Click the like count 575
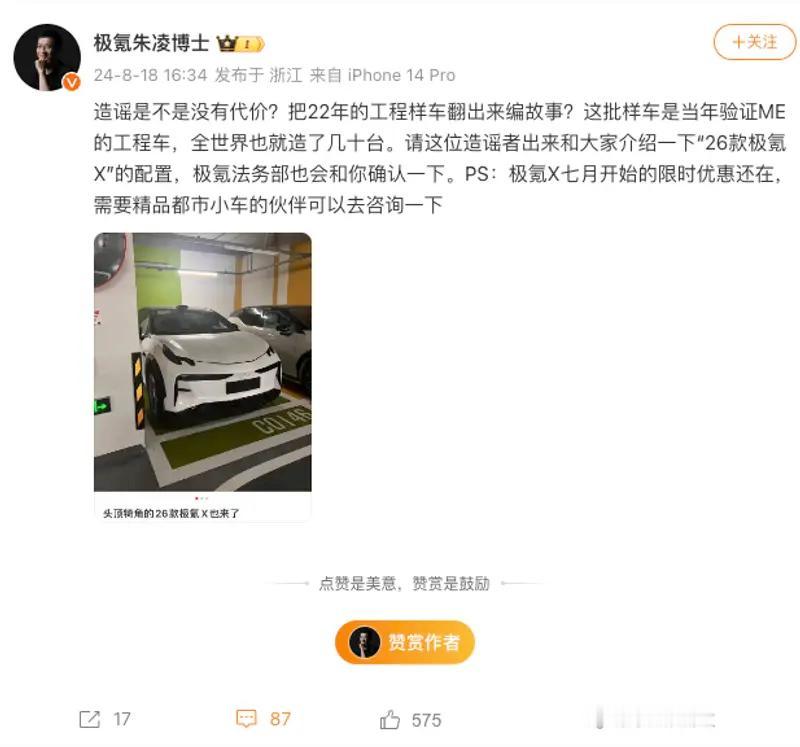This screenshot has height=747, width=800. [x=427, y=720]
